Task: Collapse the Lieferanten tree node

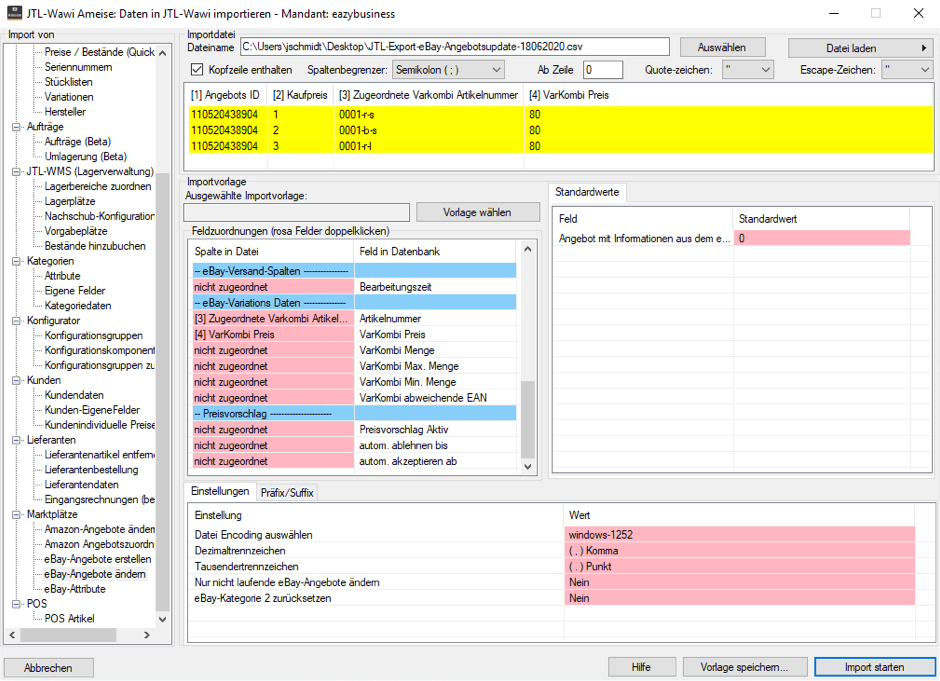Action: click(x=16, y=440)
